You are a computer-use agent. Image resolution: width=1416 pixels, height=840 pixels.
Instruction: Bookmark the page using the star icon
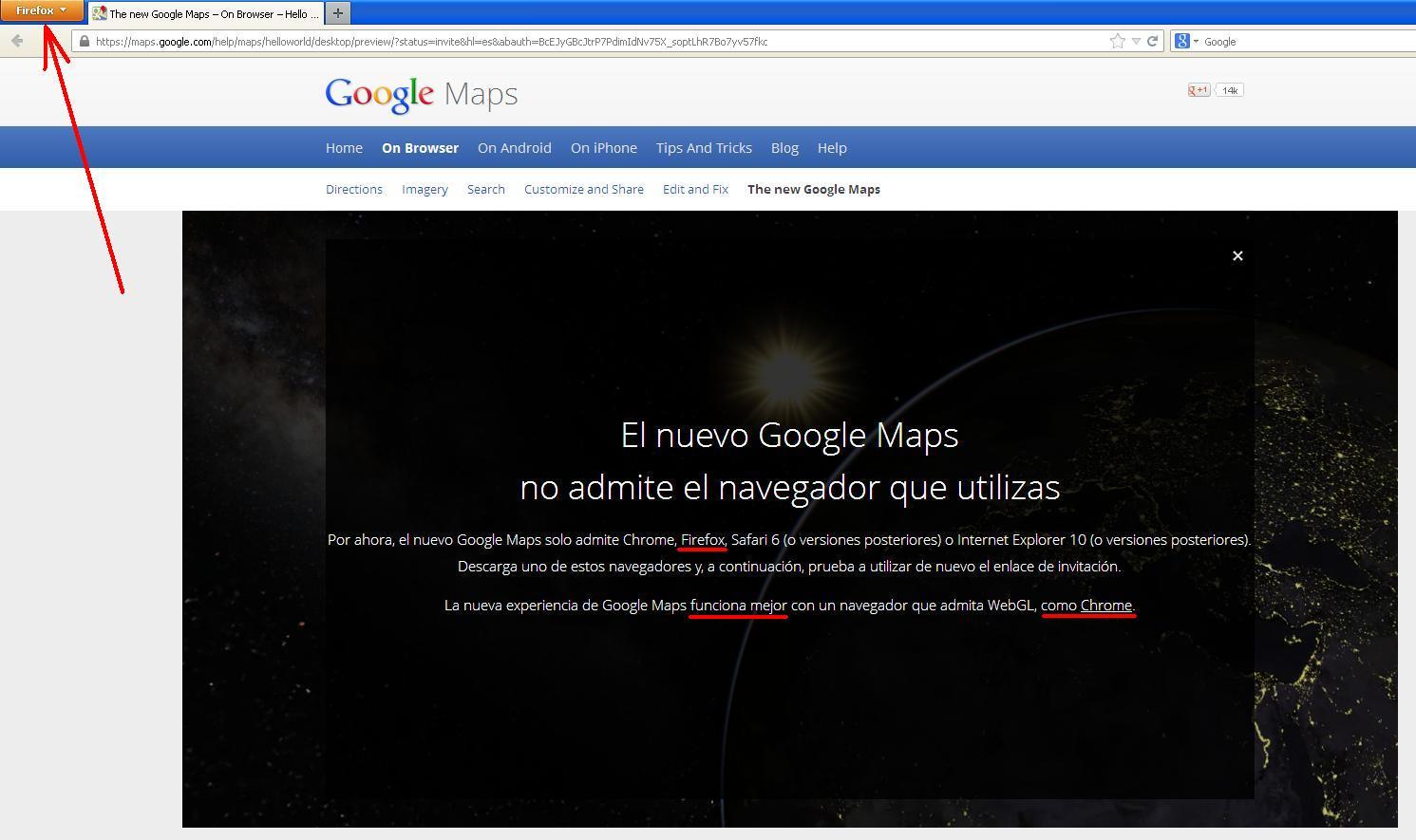tap(1117, 41)
